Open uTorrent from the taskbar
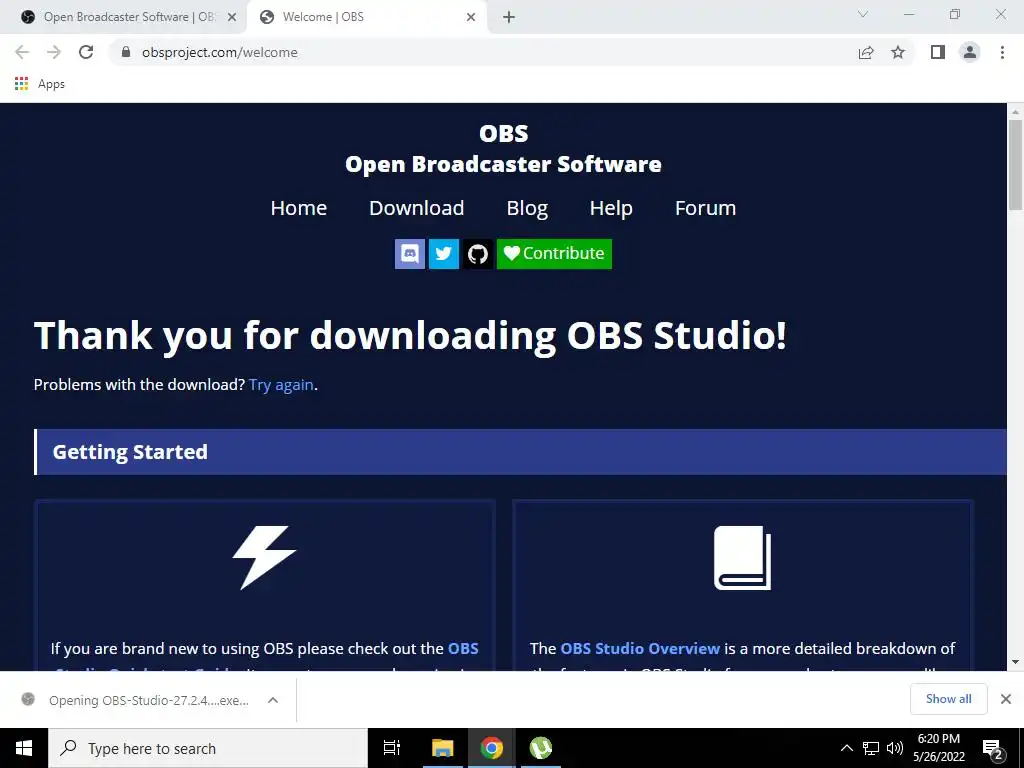The image size is (1024, 768). (541, 748)
